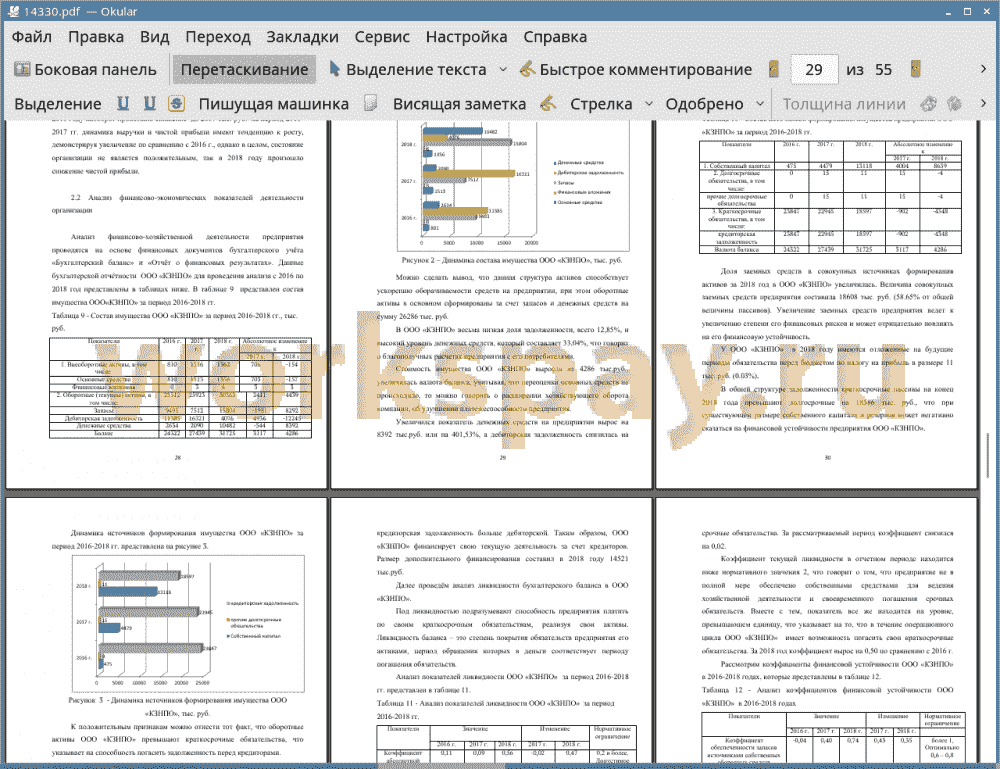Click the page number field showing 29

(x=814, y=70)
